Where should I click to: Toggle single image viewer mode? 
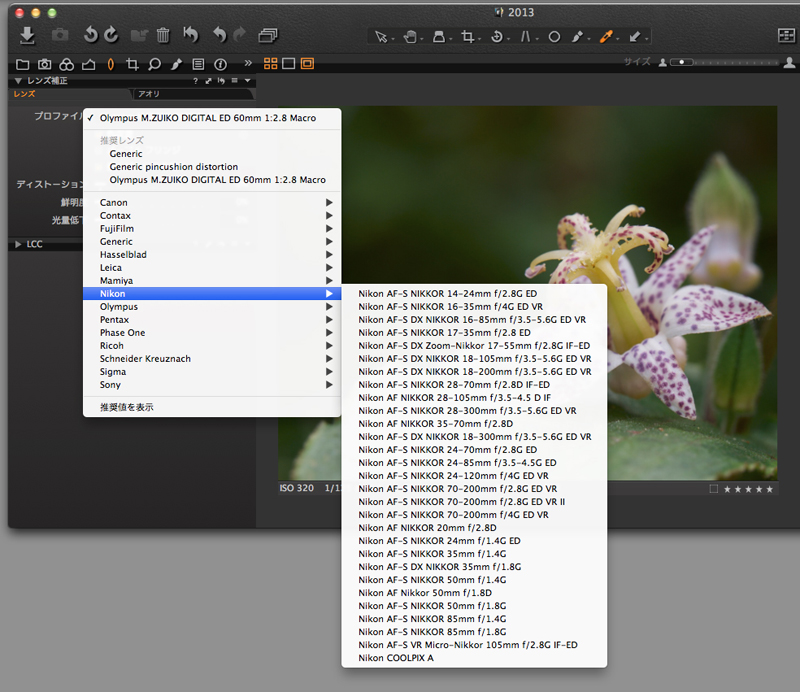288,64
